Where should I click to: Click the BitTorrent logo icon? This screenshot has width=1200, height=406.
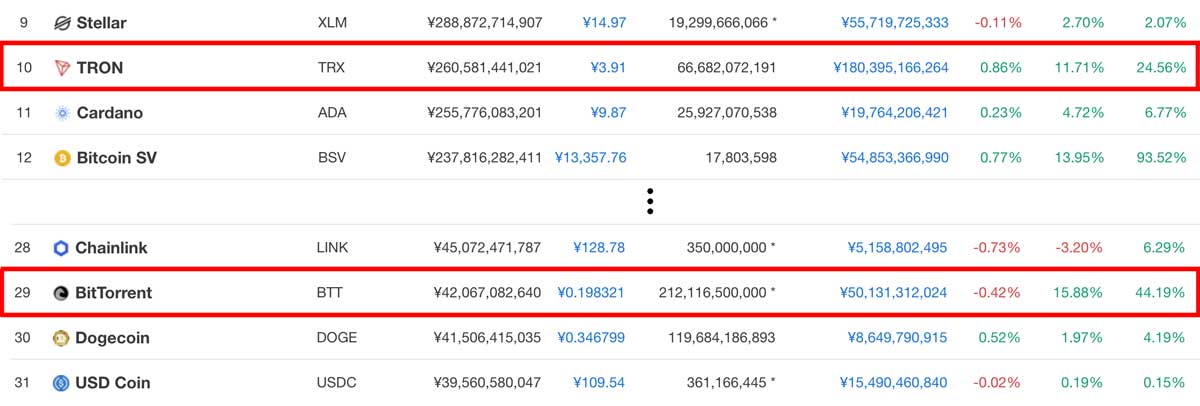[x=62, y=293]
